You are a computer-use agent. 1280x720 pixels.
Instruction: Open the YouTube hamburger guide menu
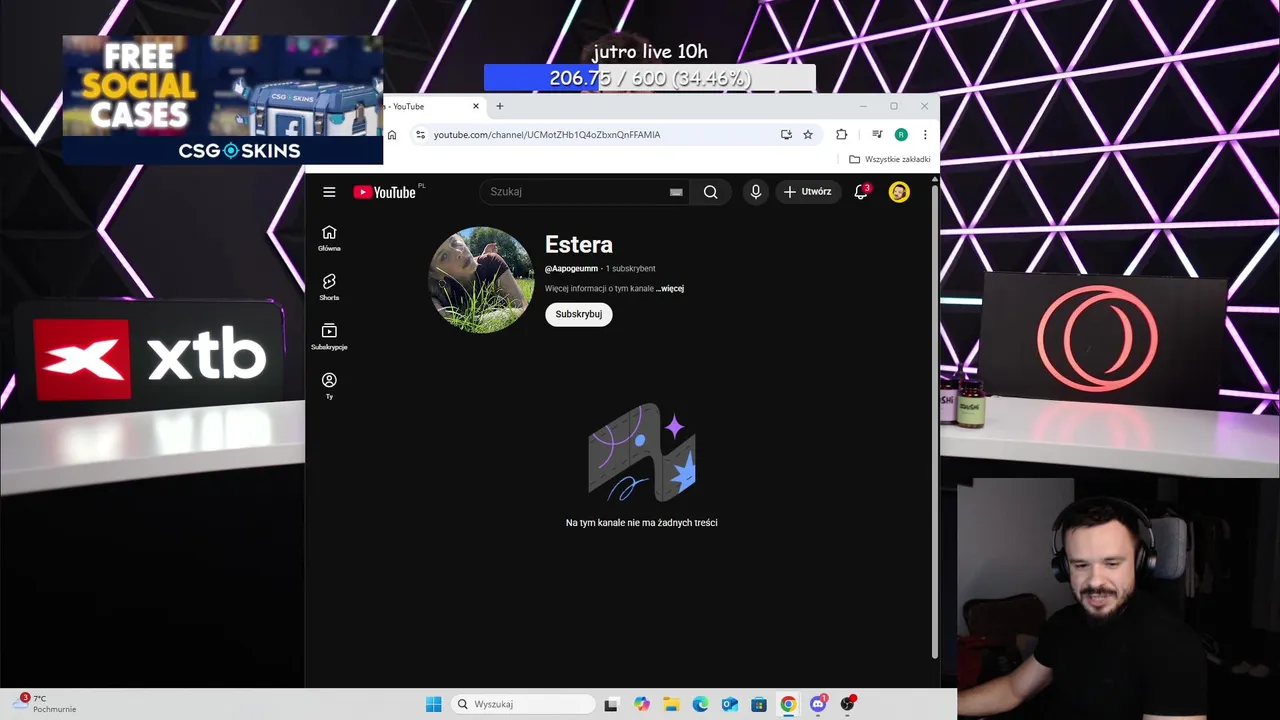click(x=329, y=192)
